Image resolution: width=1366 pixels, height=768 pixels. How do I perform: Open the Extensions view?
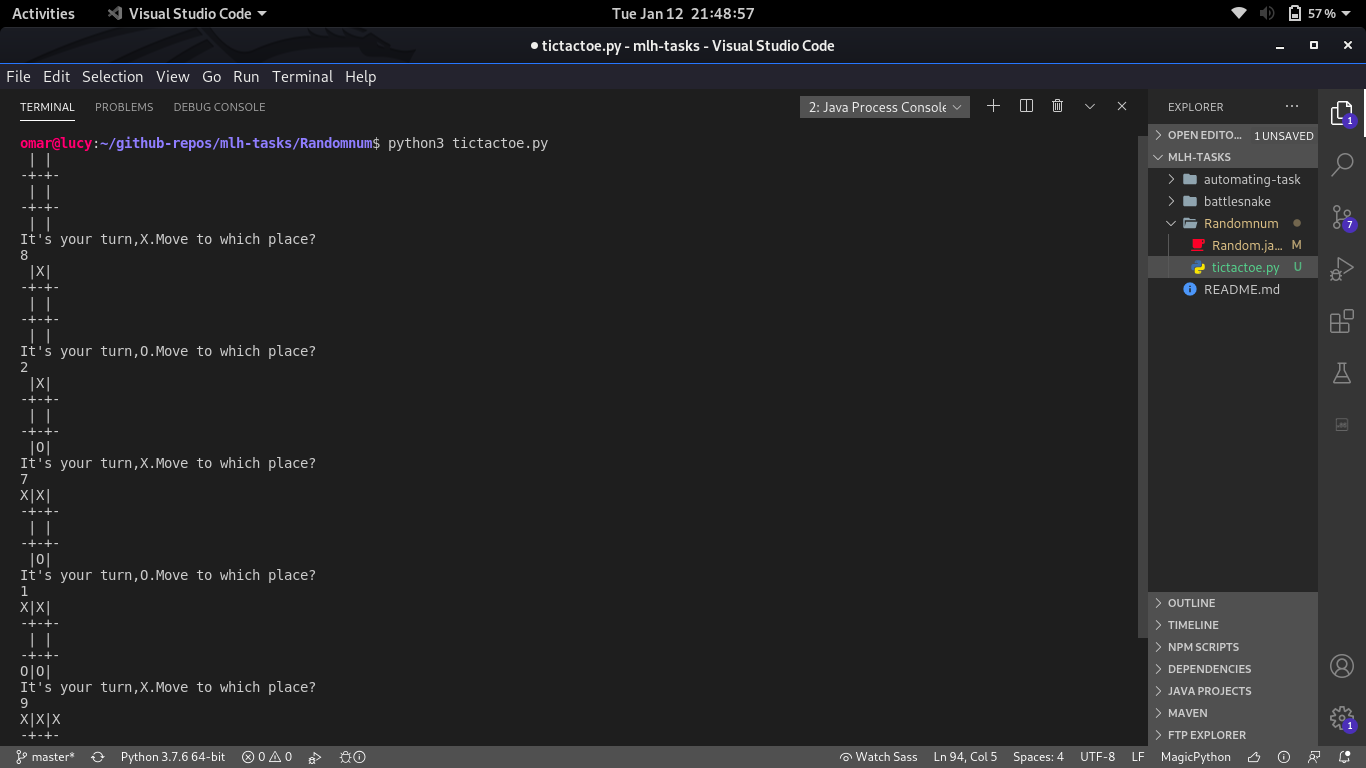click(1342, 321)
